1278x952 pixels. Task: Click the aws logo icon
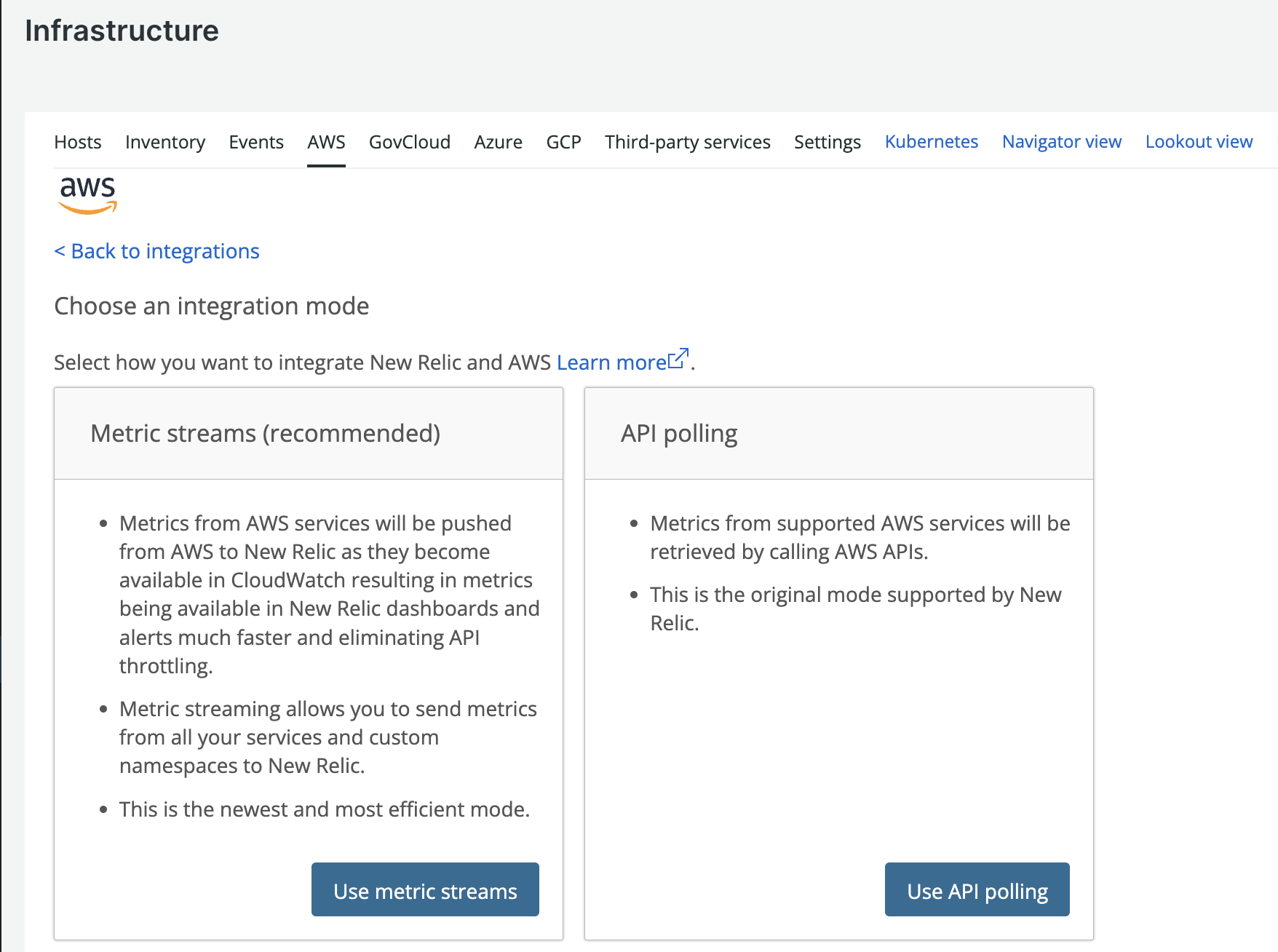coord(87,195)
